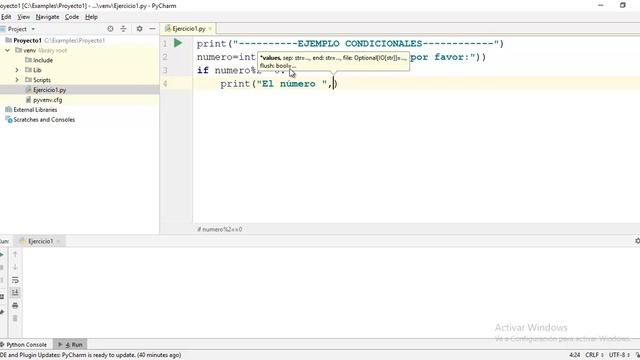This screenshot has height=360, width=640.
Task: Click the breadcrumb 'numero%2==0'
Action: pyautogui.click(x=220, y=229)
